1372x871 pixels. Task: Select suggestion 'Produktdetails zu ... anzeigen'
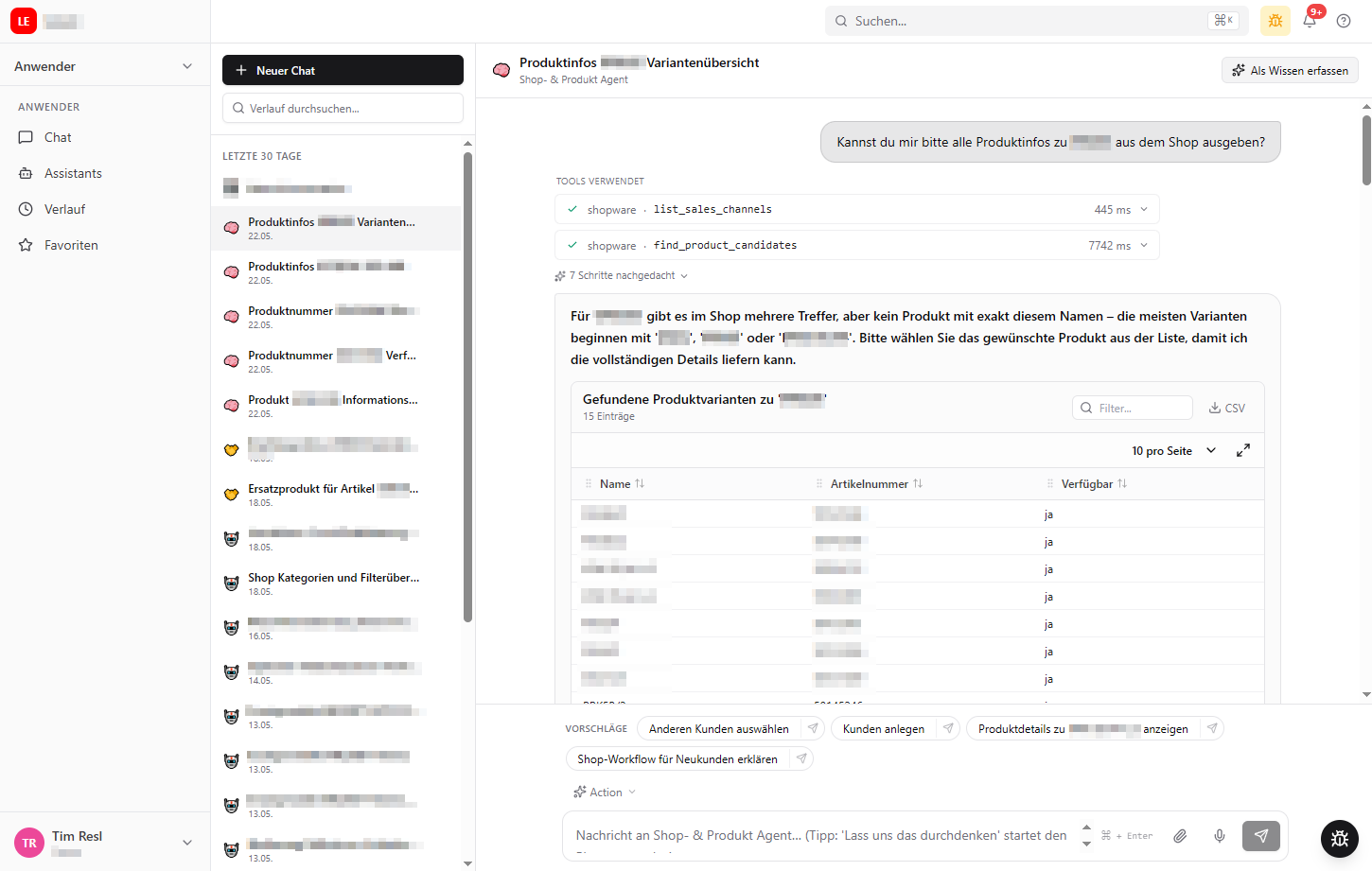(x=1083, y=728)
